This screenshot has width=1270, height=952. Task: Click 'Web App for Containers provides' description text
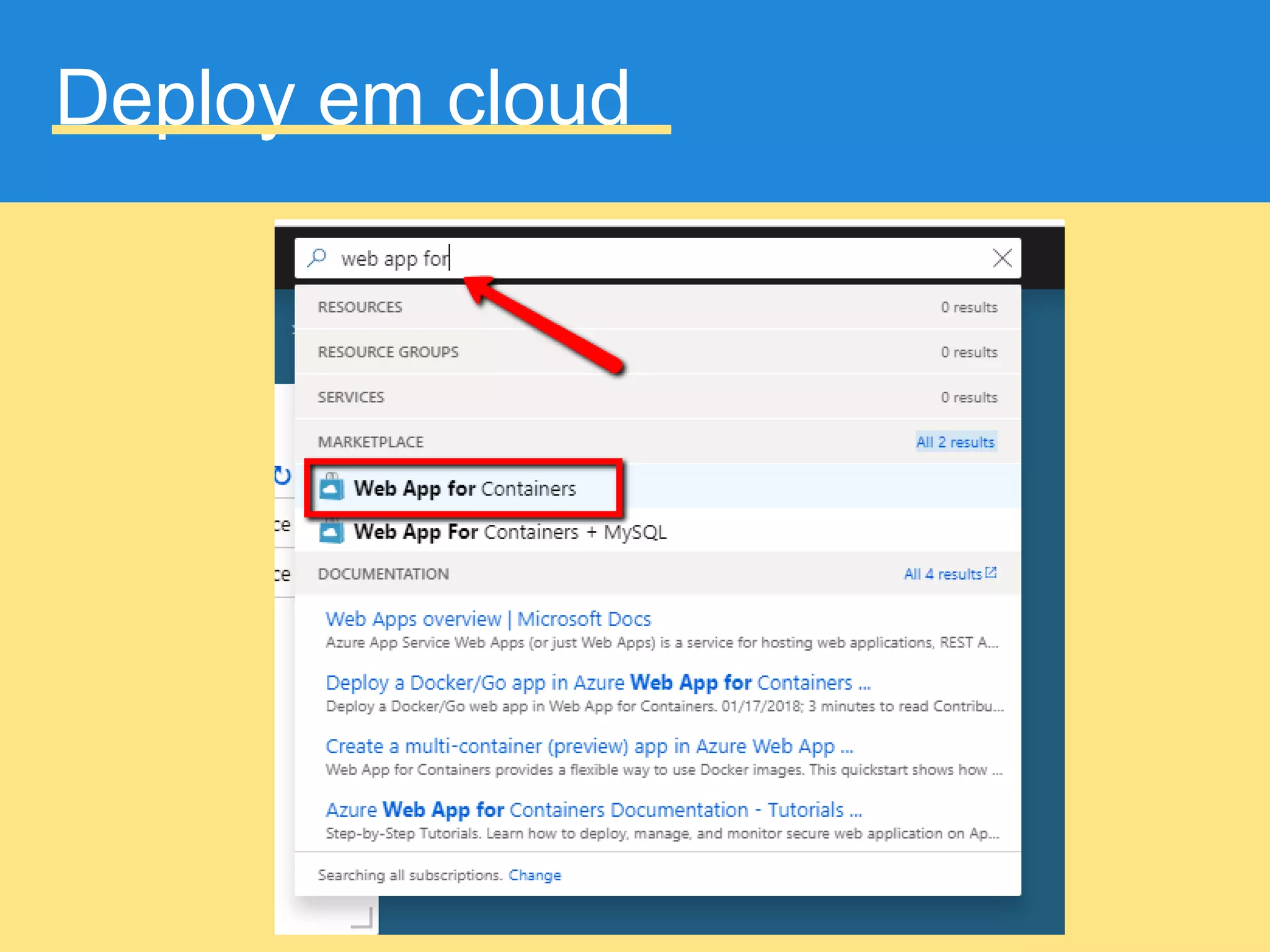pyautogui.click(x=664, y=769)
